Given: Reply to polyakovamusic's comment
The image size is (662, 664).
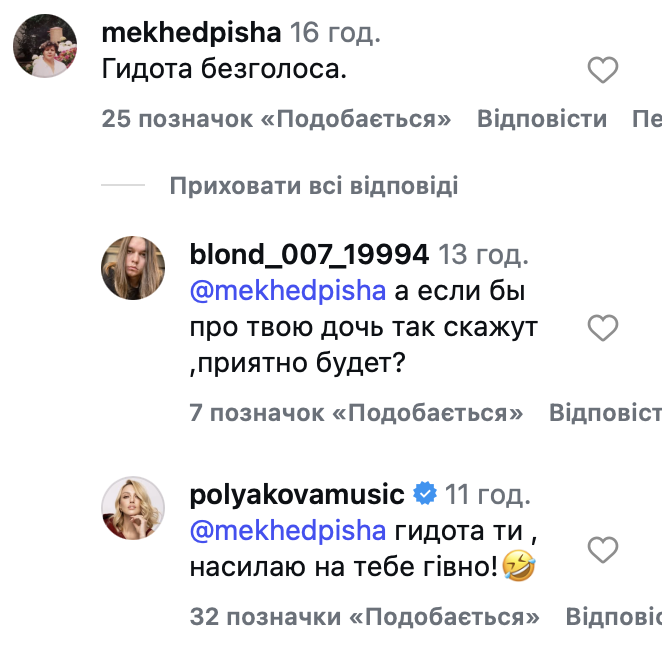Looking at the screenshot, I should [x=613, y=615].
